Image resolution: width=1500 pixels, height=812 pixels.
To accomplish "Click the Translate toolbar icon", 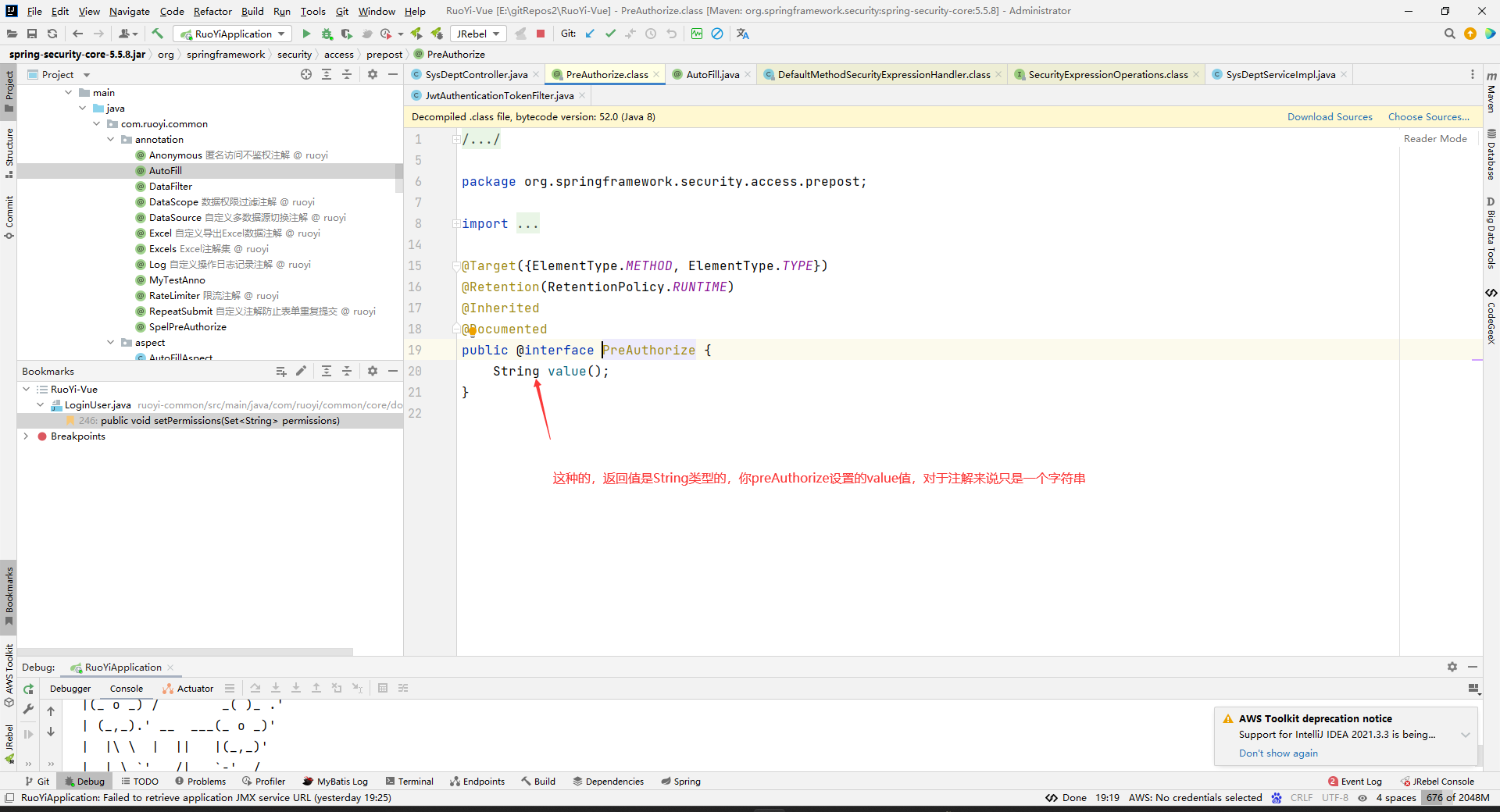I will (742, 34).
